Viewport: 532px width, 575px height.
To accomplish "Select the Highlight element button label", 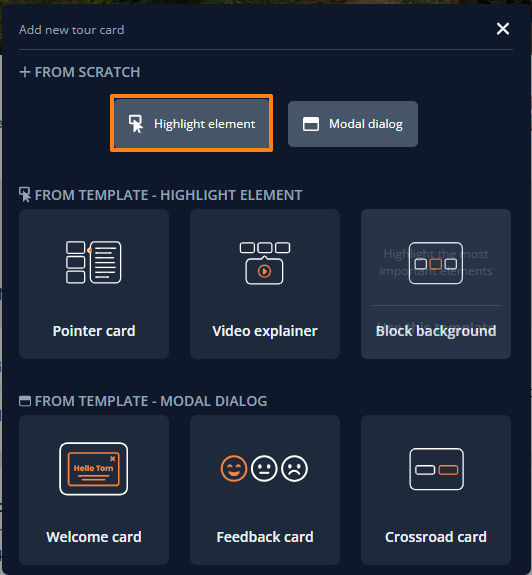I will pyautogui.click(x=204, y=124).
